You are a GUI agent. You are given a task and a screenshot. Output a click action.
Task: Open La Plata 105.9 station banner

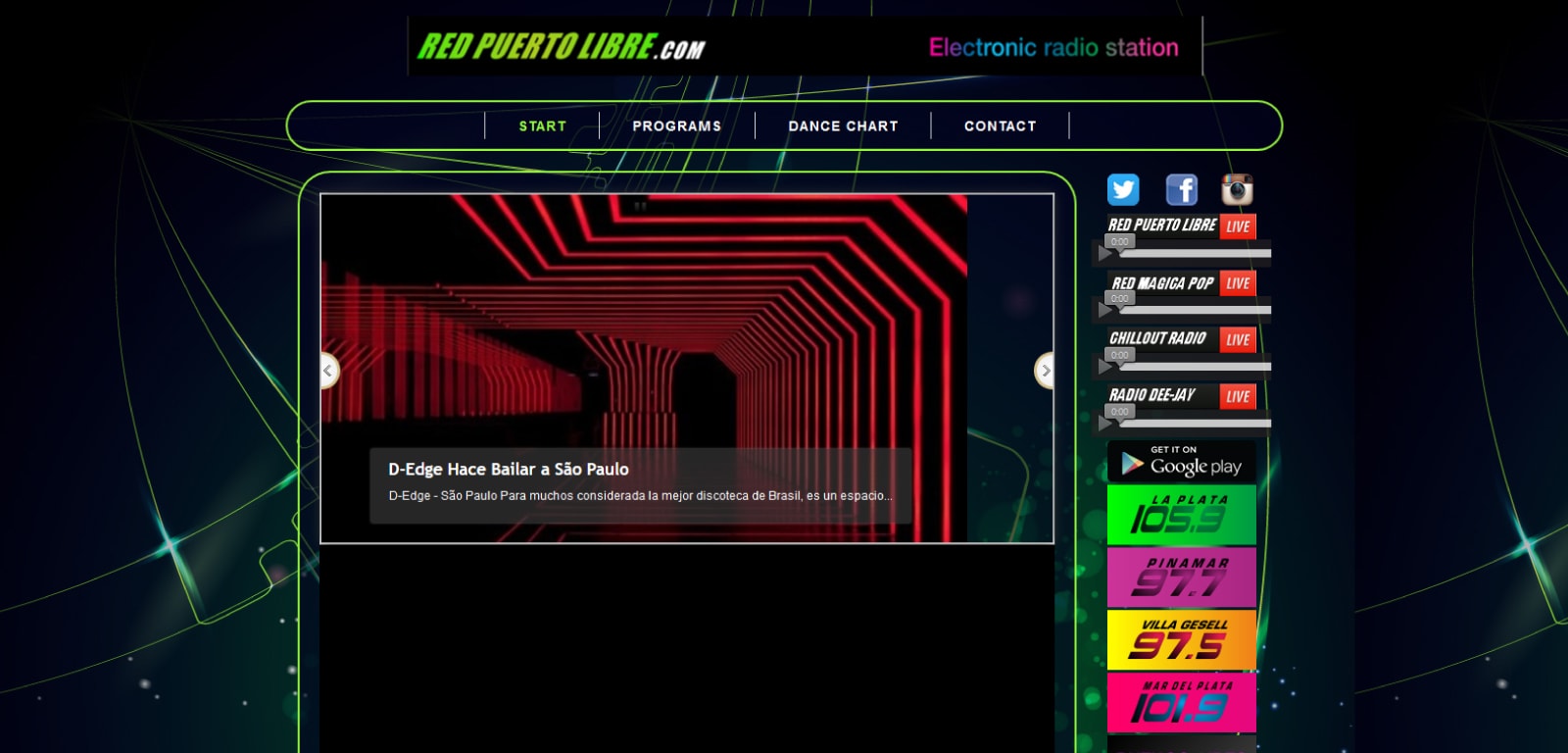click(1181, 515)
